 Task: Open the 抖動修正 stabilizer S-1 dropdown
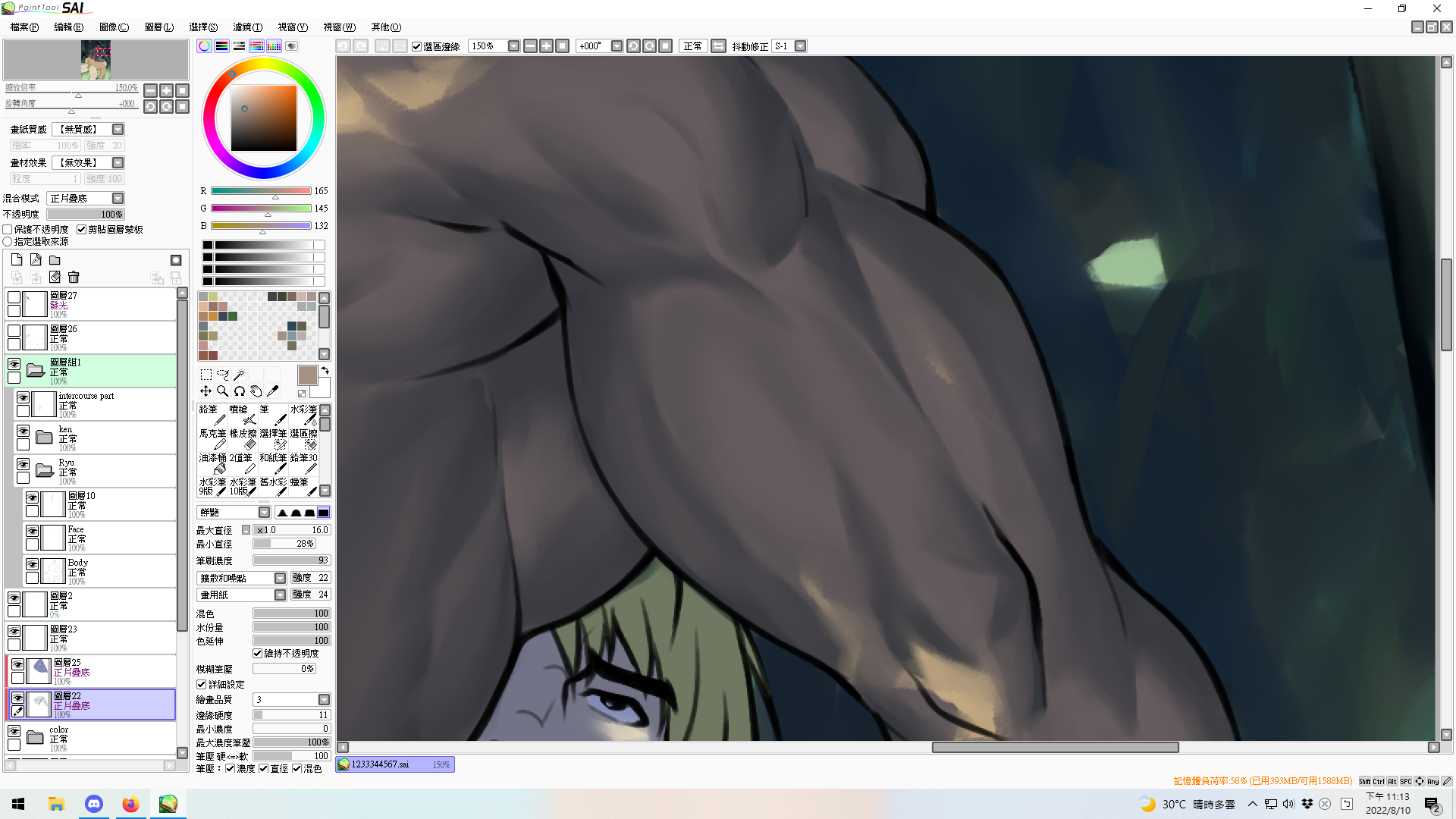[800, 46]
